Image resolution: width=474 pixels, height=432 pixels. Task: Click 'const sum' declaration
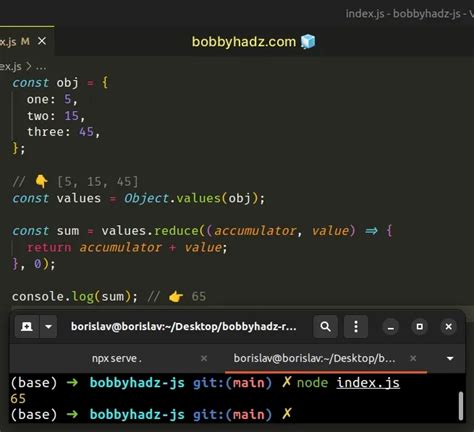[46, 231]
